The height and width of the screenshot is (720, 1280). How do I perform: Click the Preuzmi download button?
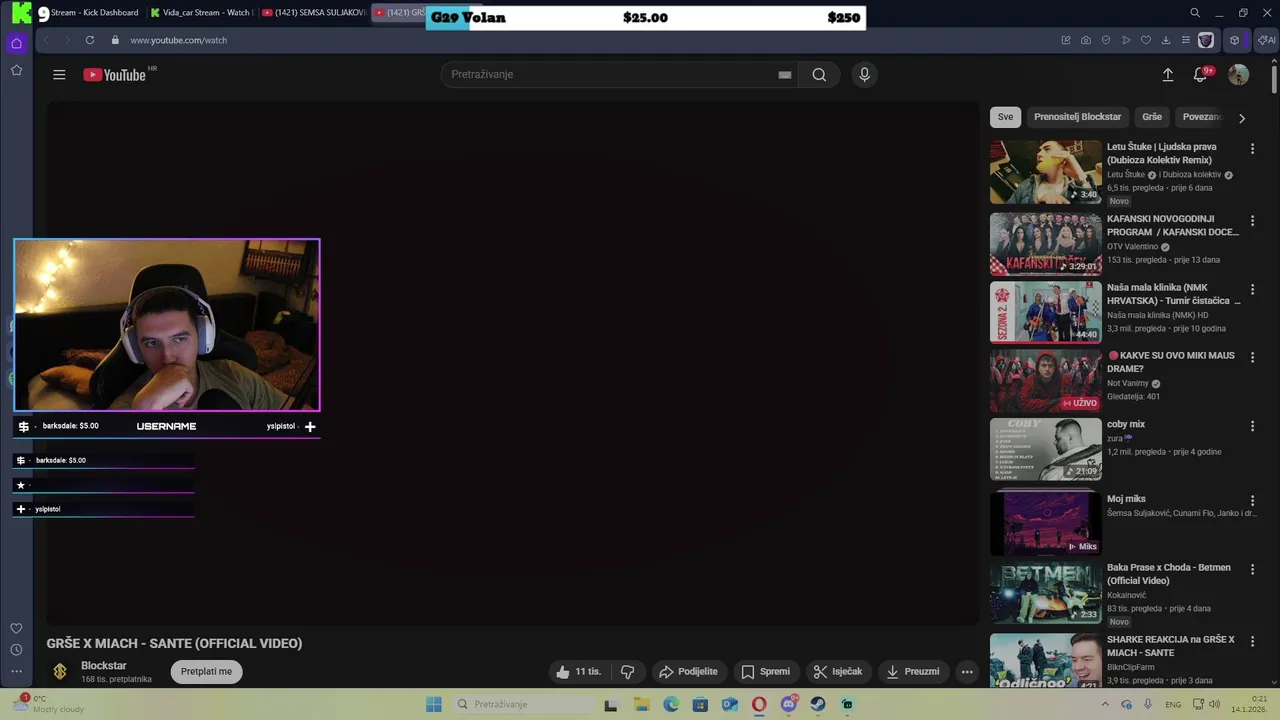click(913, 671)
